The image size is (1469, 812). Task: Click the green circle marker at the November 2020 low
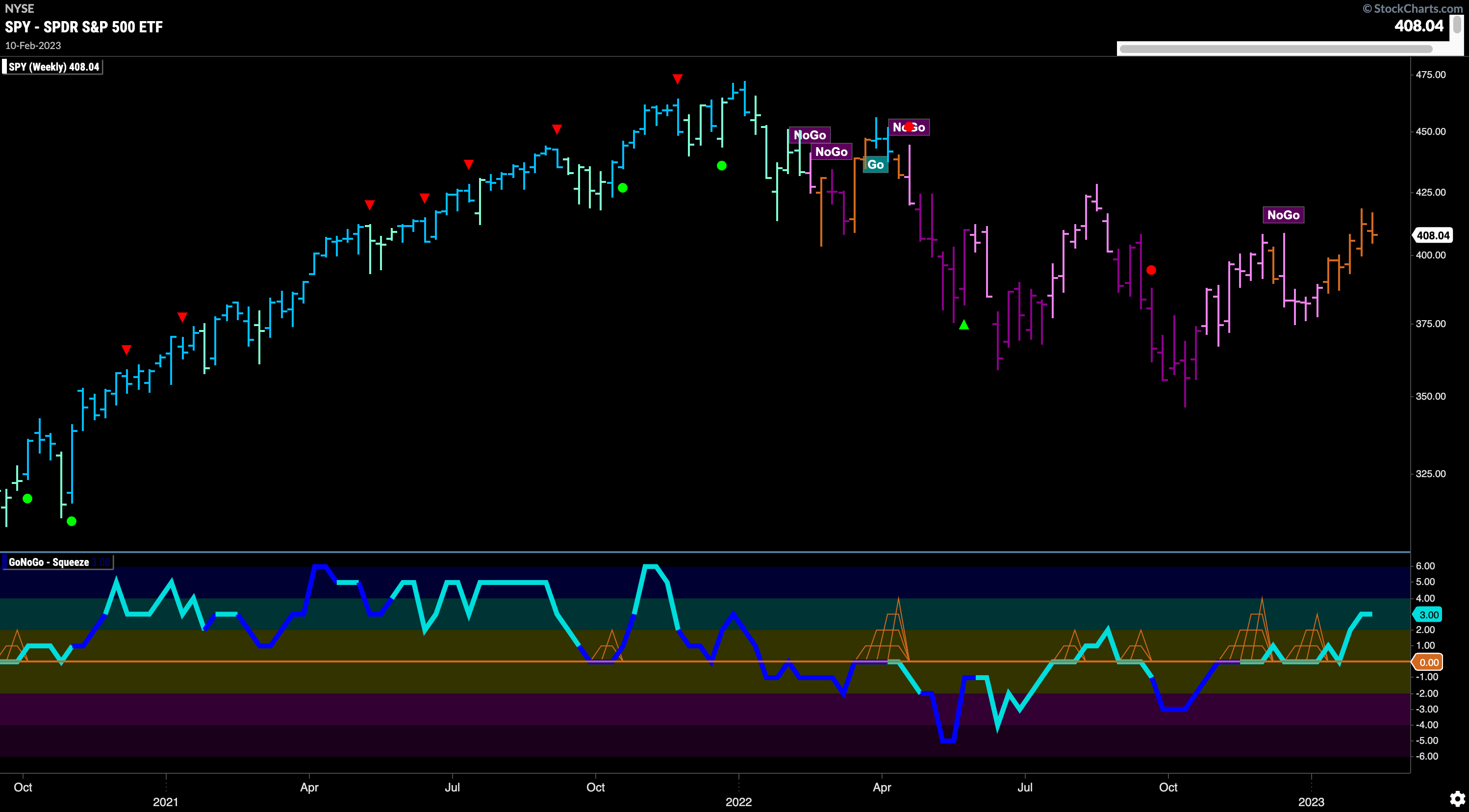click(x=71, y=521)
